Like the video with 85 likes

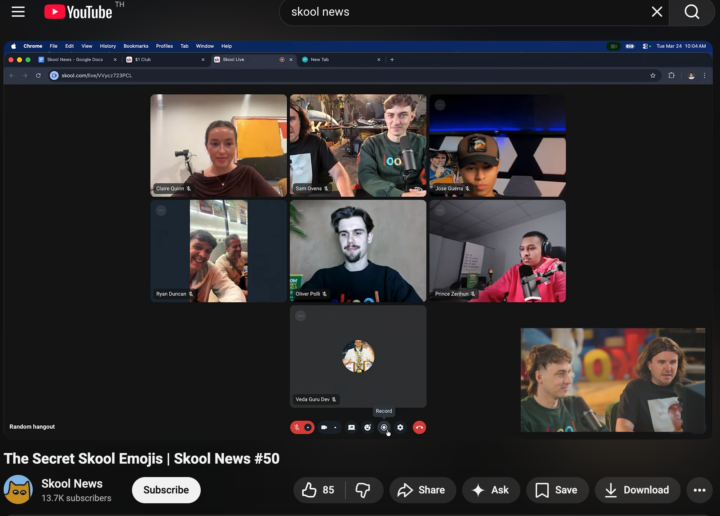[319, 490]
